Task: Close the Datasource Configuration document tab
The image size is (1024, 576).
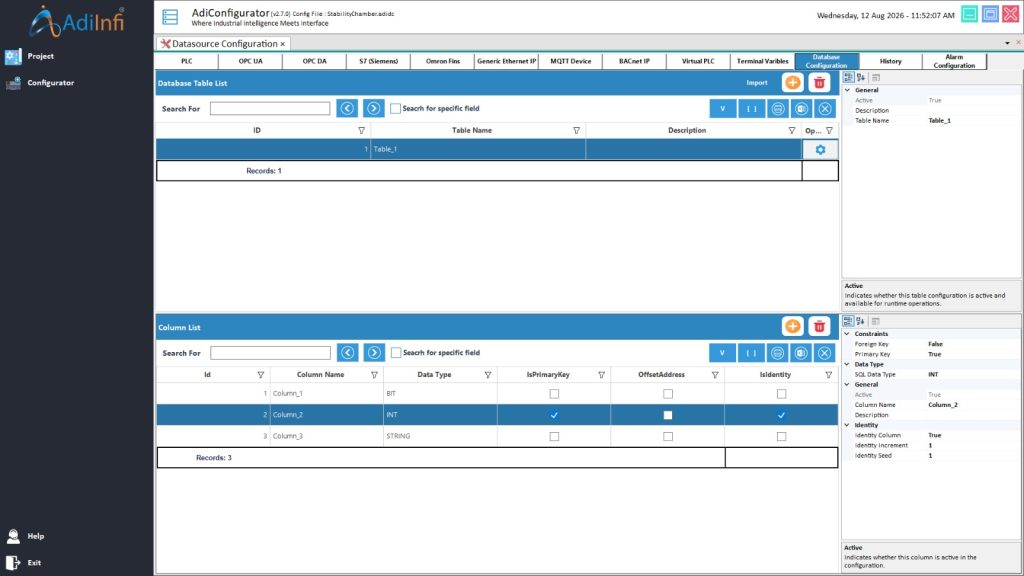Action: tap(283, 44)
